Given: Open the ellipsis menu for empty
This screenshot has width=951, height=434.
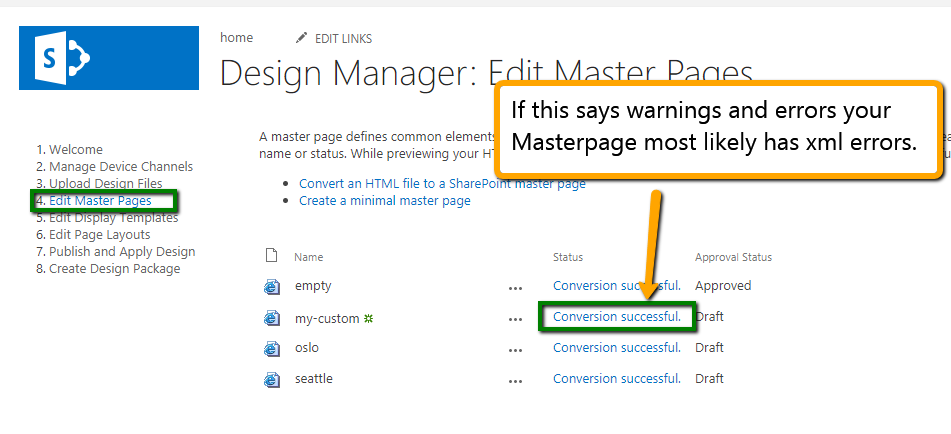Looking at the screenshot, I should (x=515, y=289).
